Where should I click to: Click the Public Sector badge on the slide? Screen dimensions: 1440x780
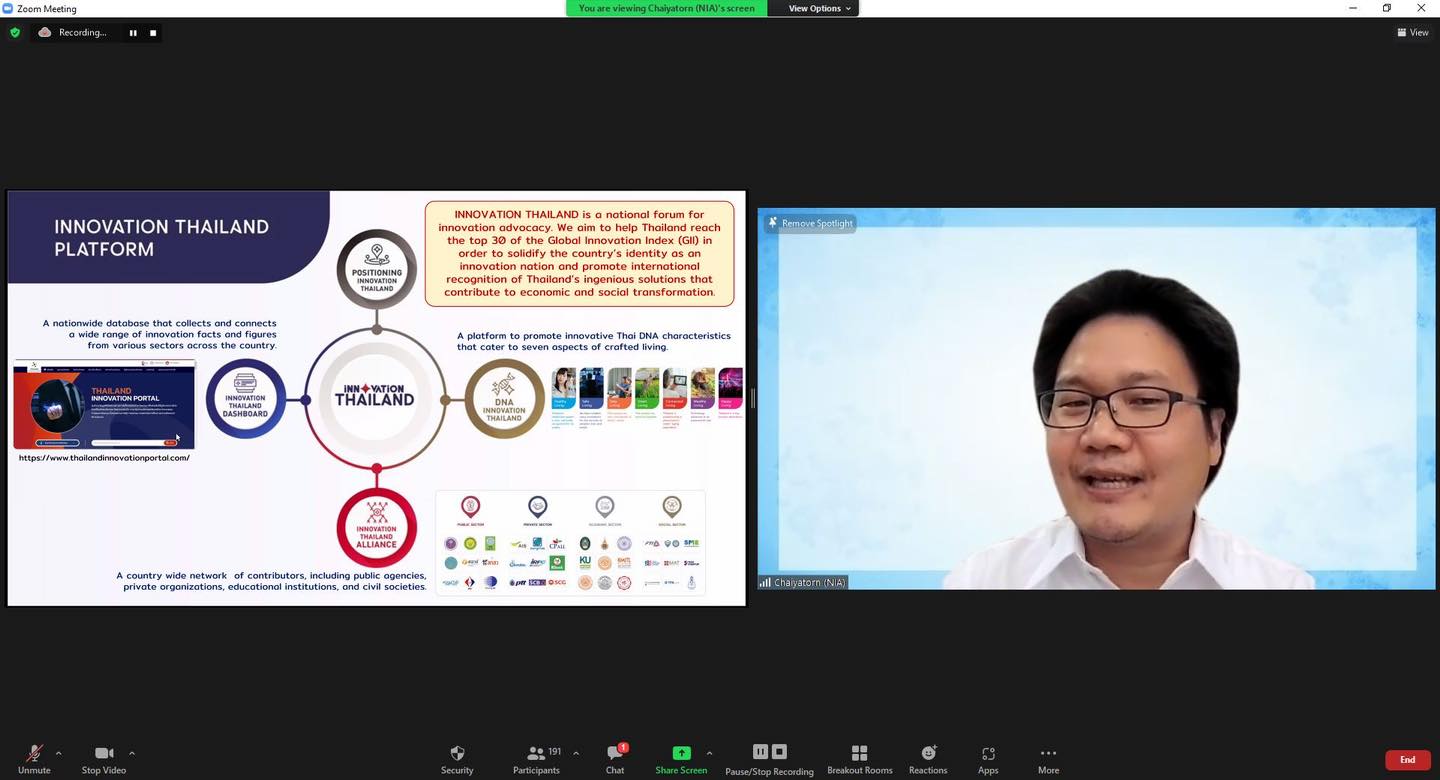[470, 511]
